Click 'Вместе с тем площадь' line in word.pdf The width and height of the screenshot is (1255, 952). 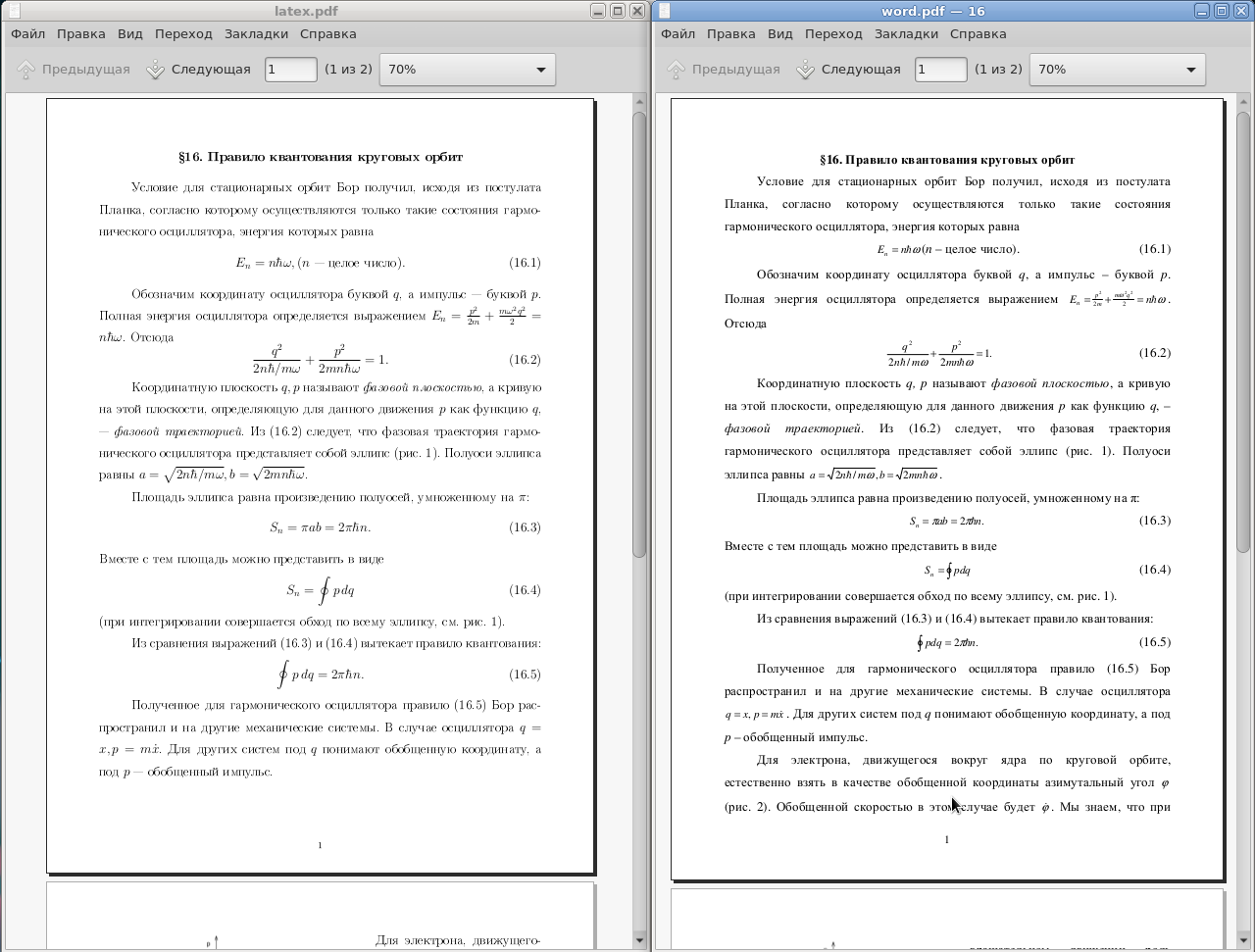click(860, 546)
